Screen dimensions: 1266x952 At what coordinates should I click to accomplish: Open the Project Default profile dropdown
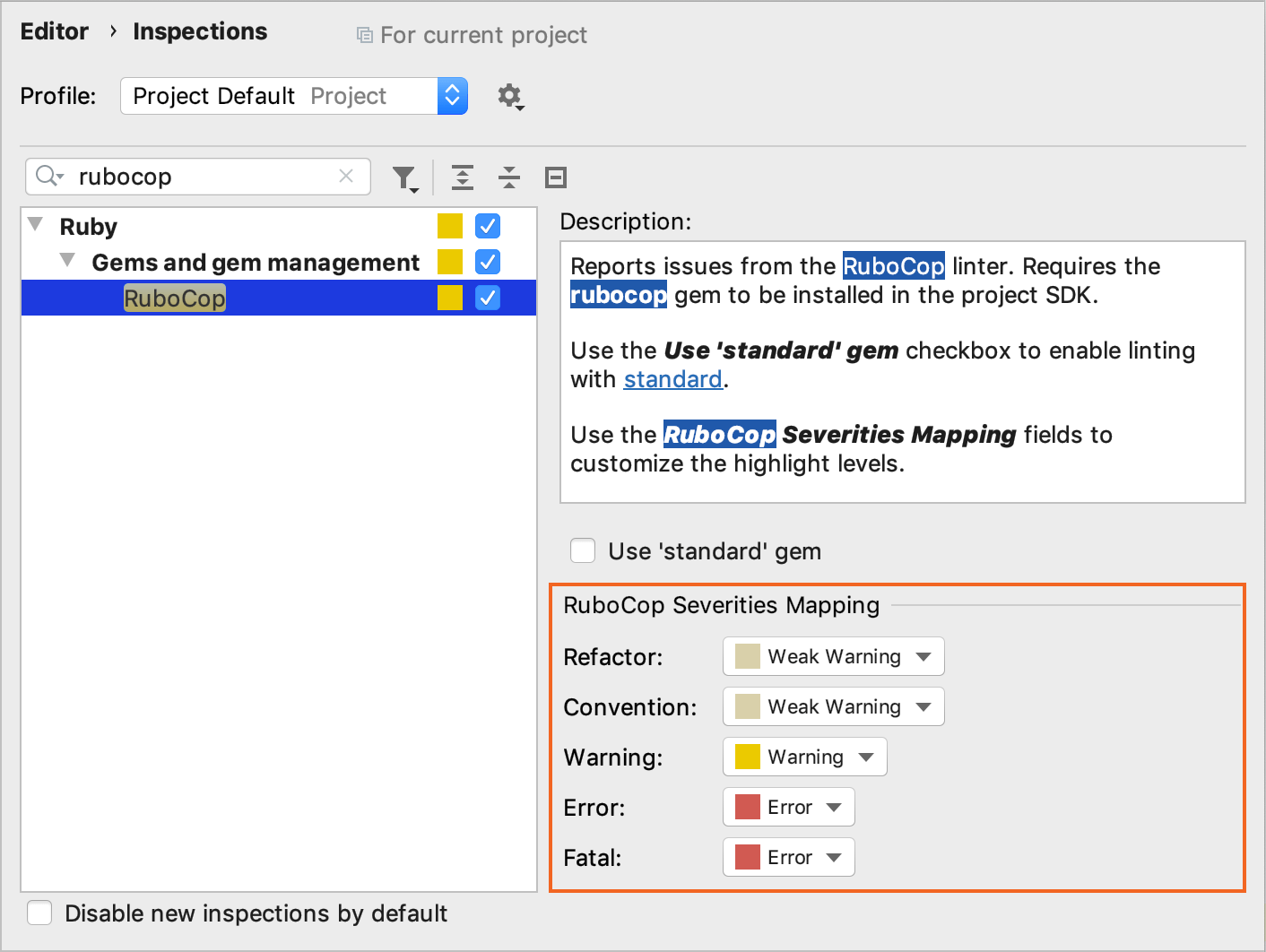(452, 96)
